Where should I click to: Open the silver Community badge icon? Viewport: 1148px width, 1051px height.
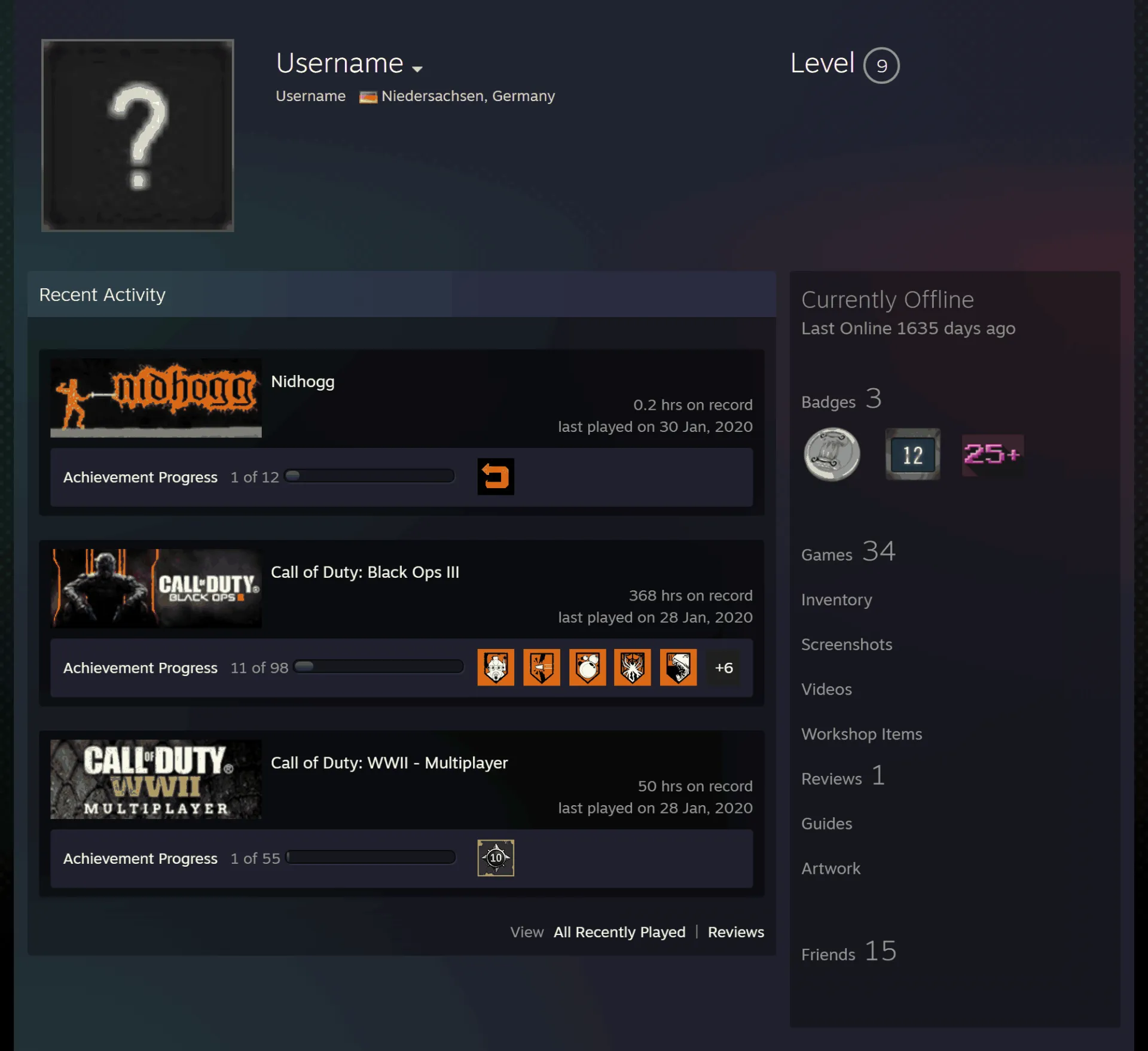point(832,454)
